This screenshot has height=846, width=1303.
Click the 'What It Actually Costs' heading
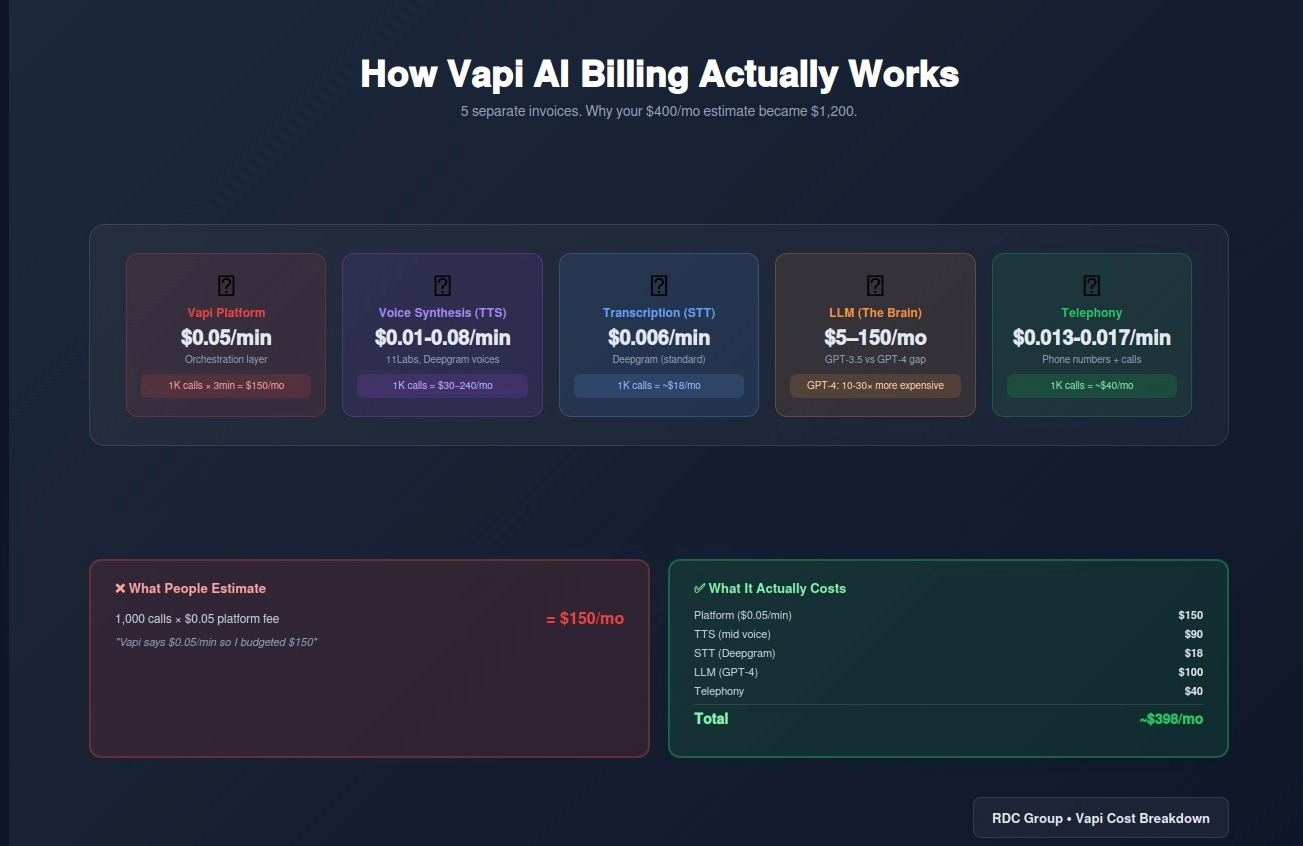777,589
